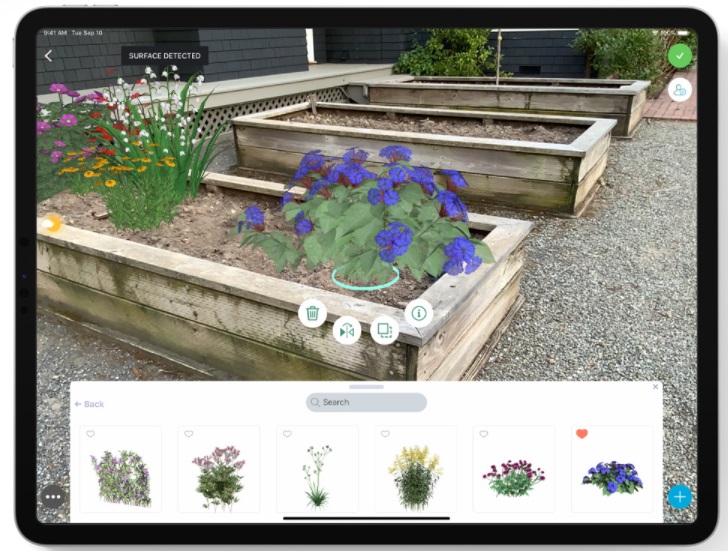Favorite the yellow flowering plant
The image size is (728, 551).
385,434
